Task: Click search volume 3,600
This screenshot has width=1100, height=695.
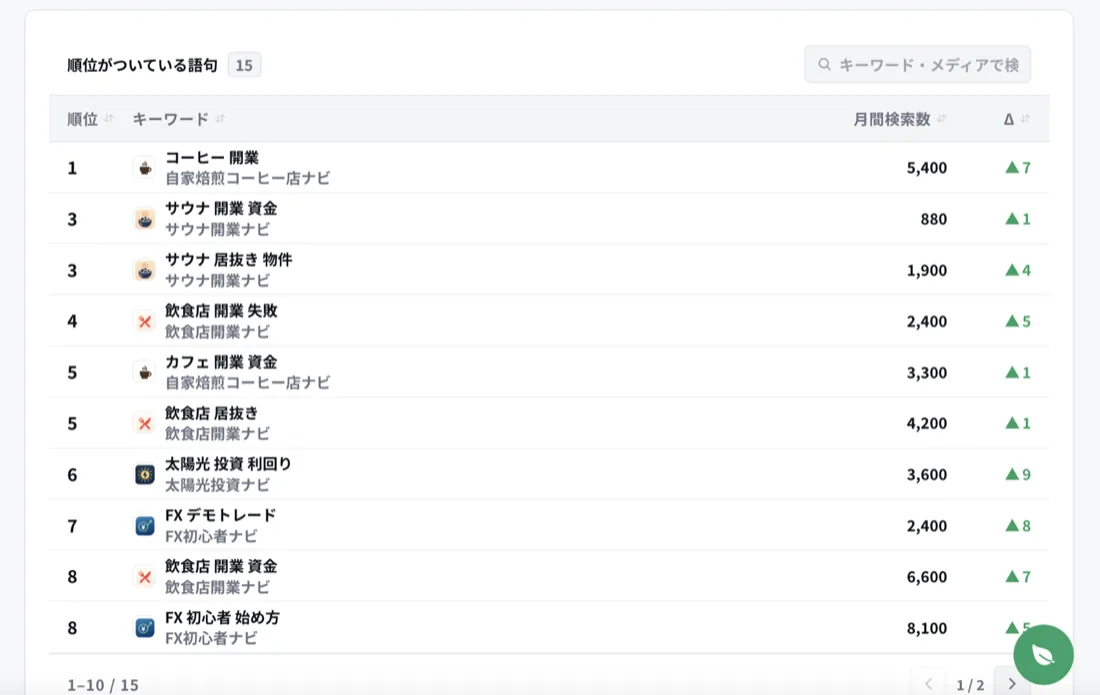Action: [x=927, y=475]
